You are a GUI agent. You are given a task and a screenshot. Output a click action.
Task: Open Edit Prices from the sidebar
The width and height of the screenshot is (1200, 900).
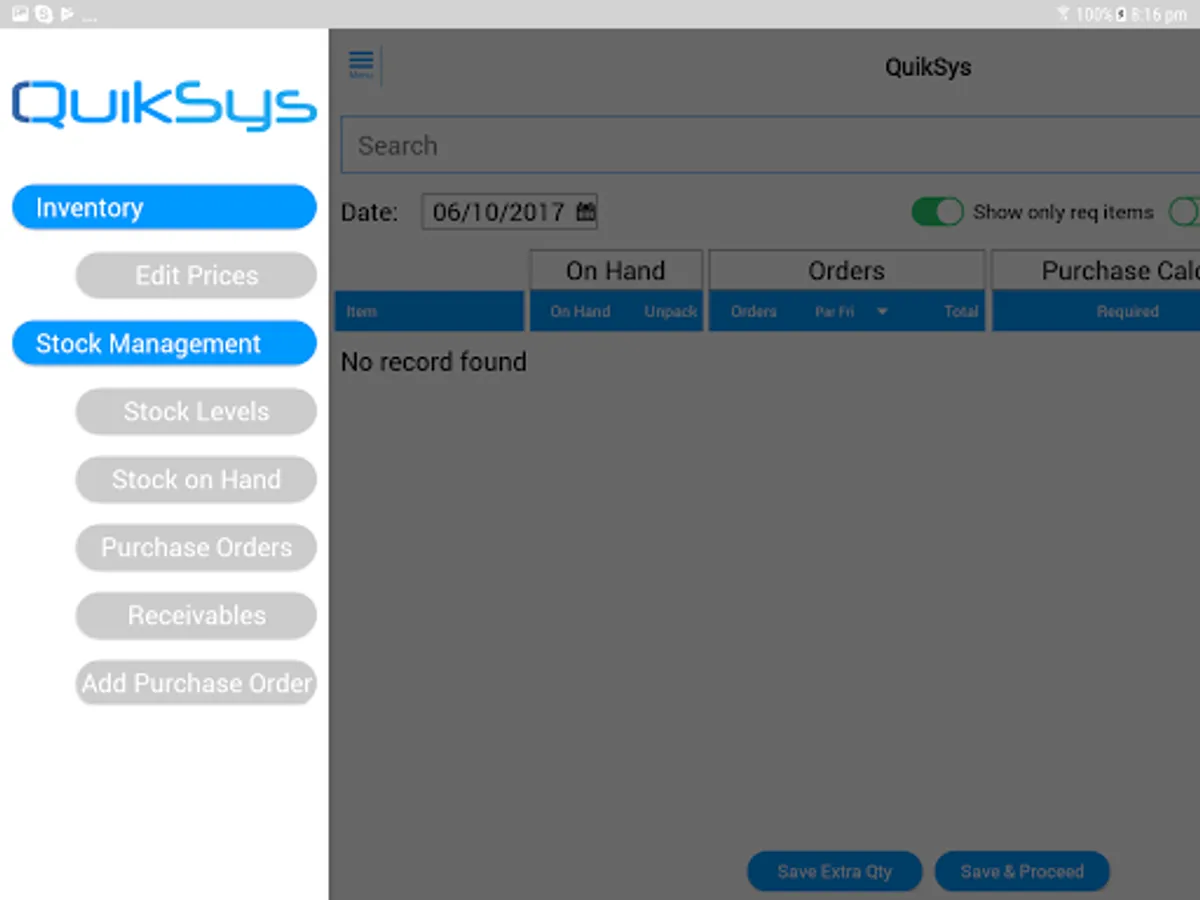point(196,275)
